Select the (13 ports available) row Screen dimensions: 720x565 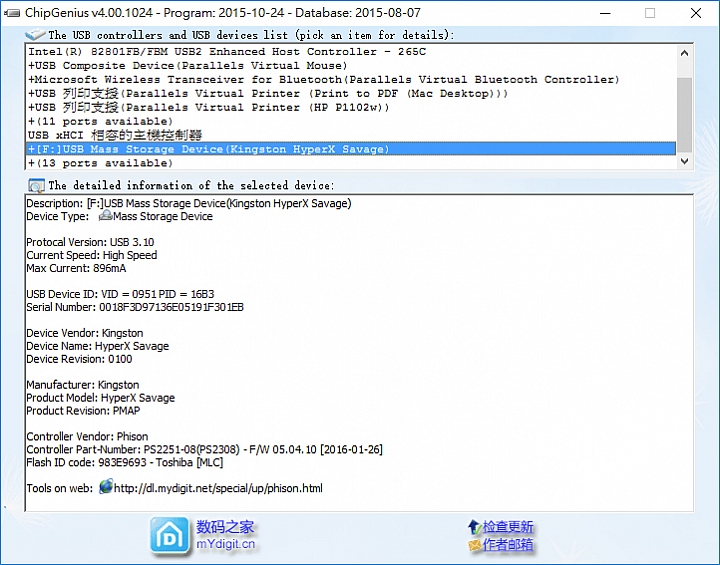click(x=351, y=163)
